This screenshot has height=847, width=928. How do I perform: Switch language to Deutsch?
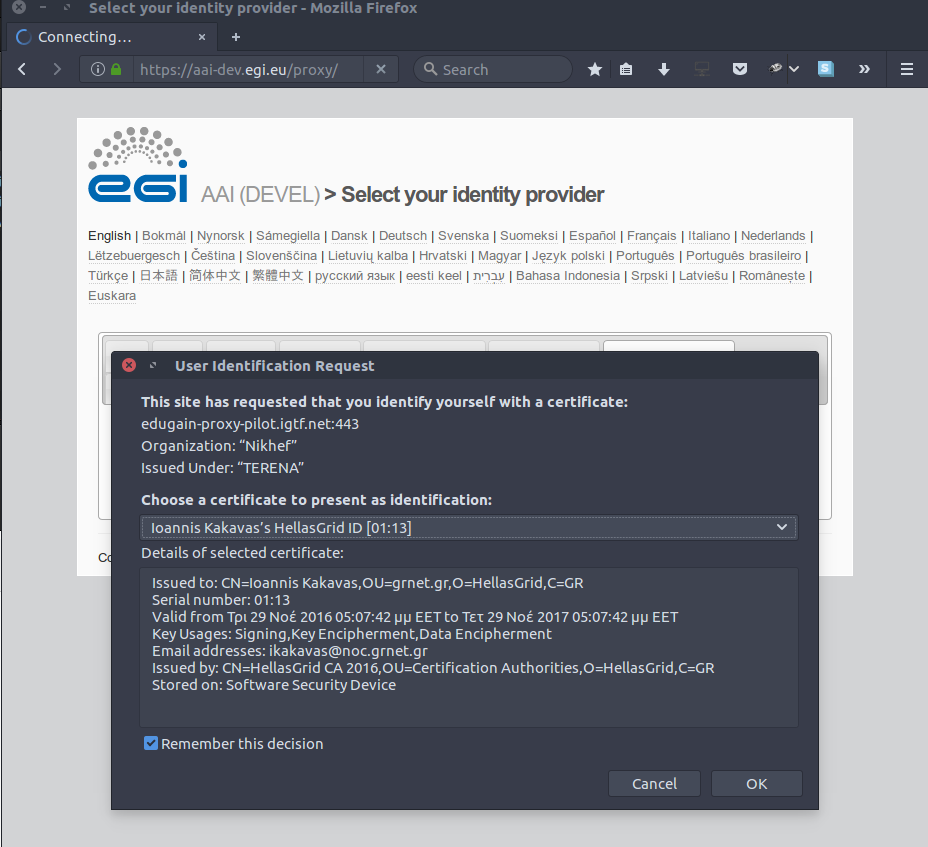tap(403, 236)
